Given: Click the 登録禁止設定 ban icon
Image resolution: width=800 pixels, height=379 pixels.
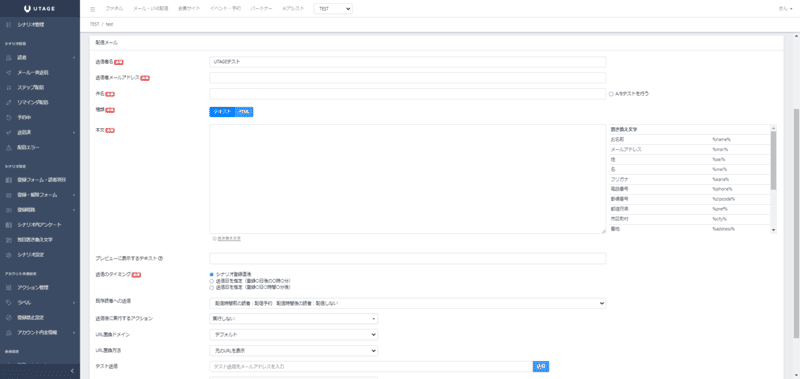Looking at the screenshot, I should [x=9, y=317].
